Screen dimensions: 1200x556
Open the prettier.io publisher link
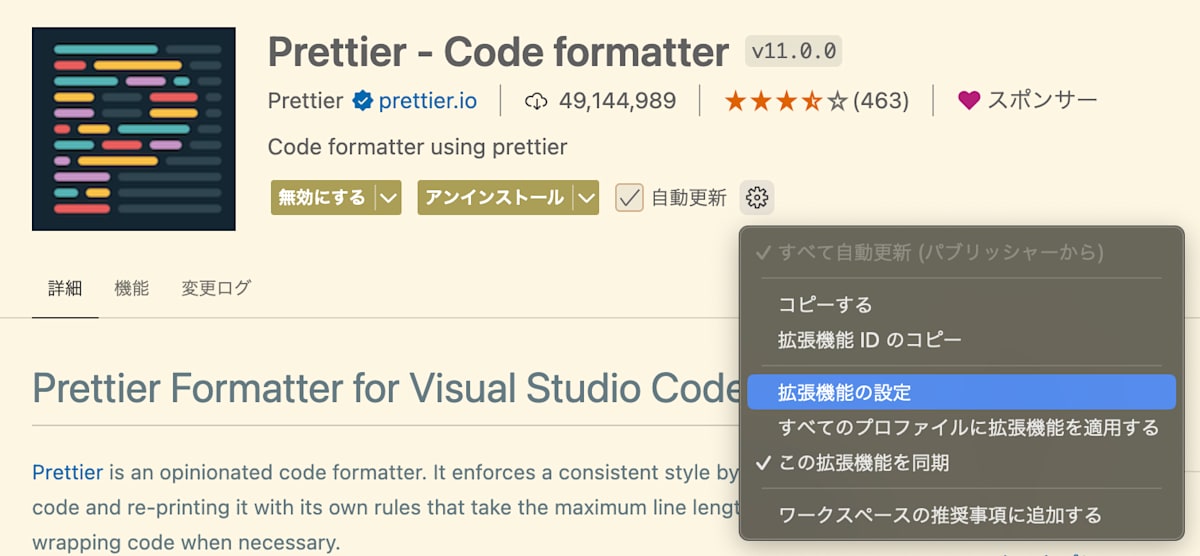pos(428,101)
